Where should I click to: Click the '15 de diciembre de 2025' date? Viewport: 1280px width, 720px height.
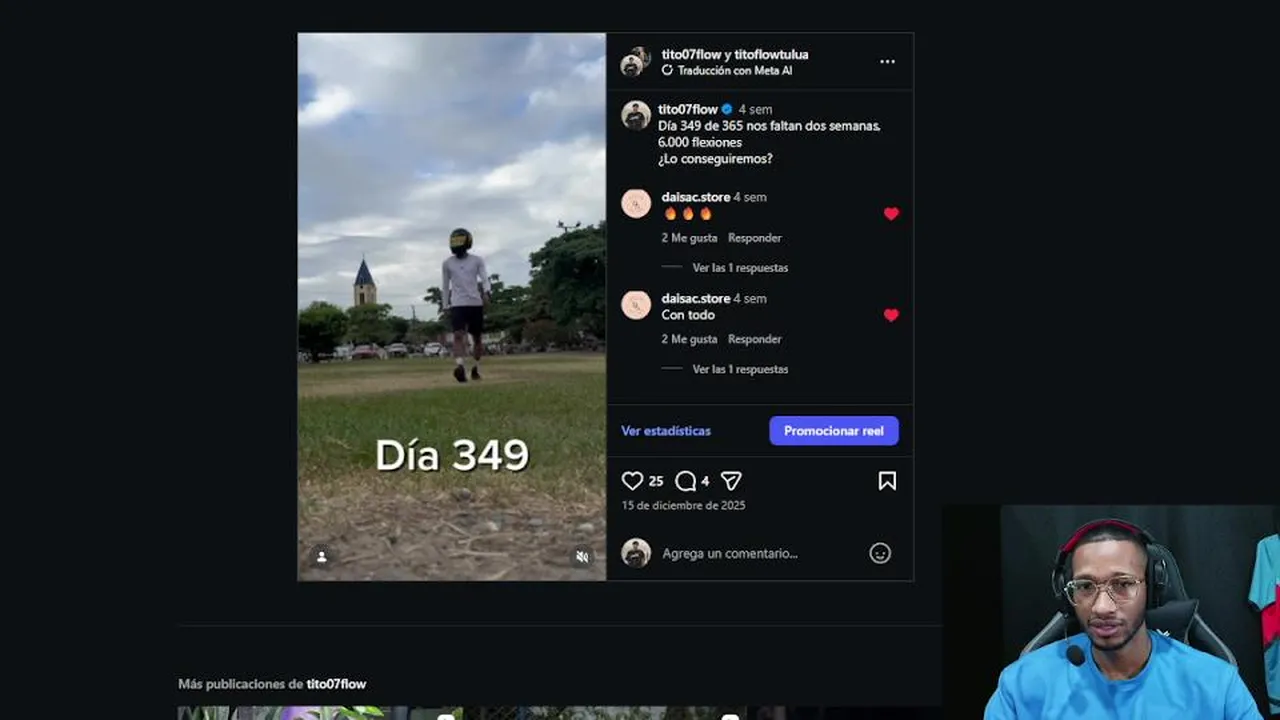tap(683, 505)
